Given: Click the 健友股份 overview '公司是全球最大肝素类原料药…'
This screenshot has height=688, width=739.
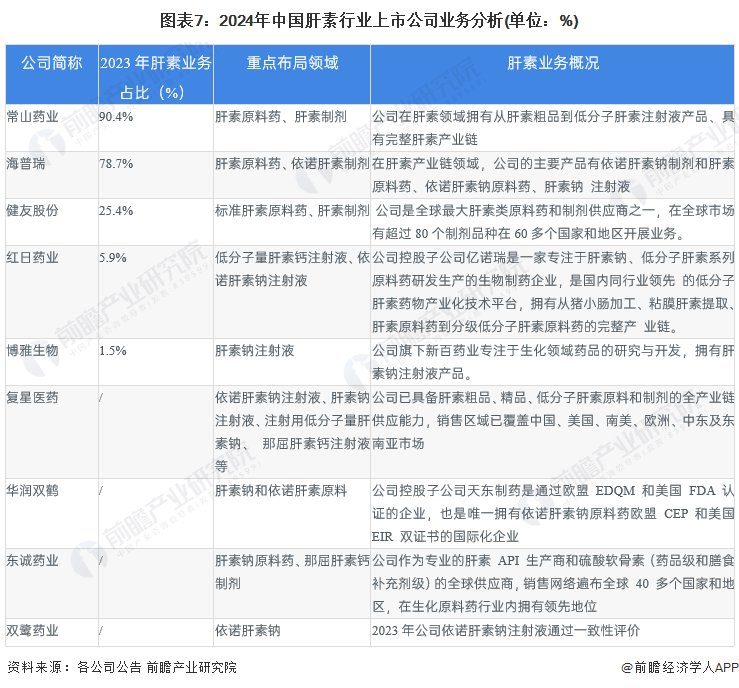Looking at the screenshot, I should 553,221.
